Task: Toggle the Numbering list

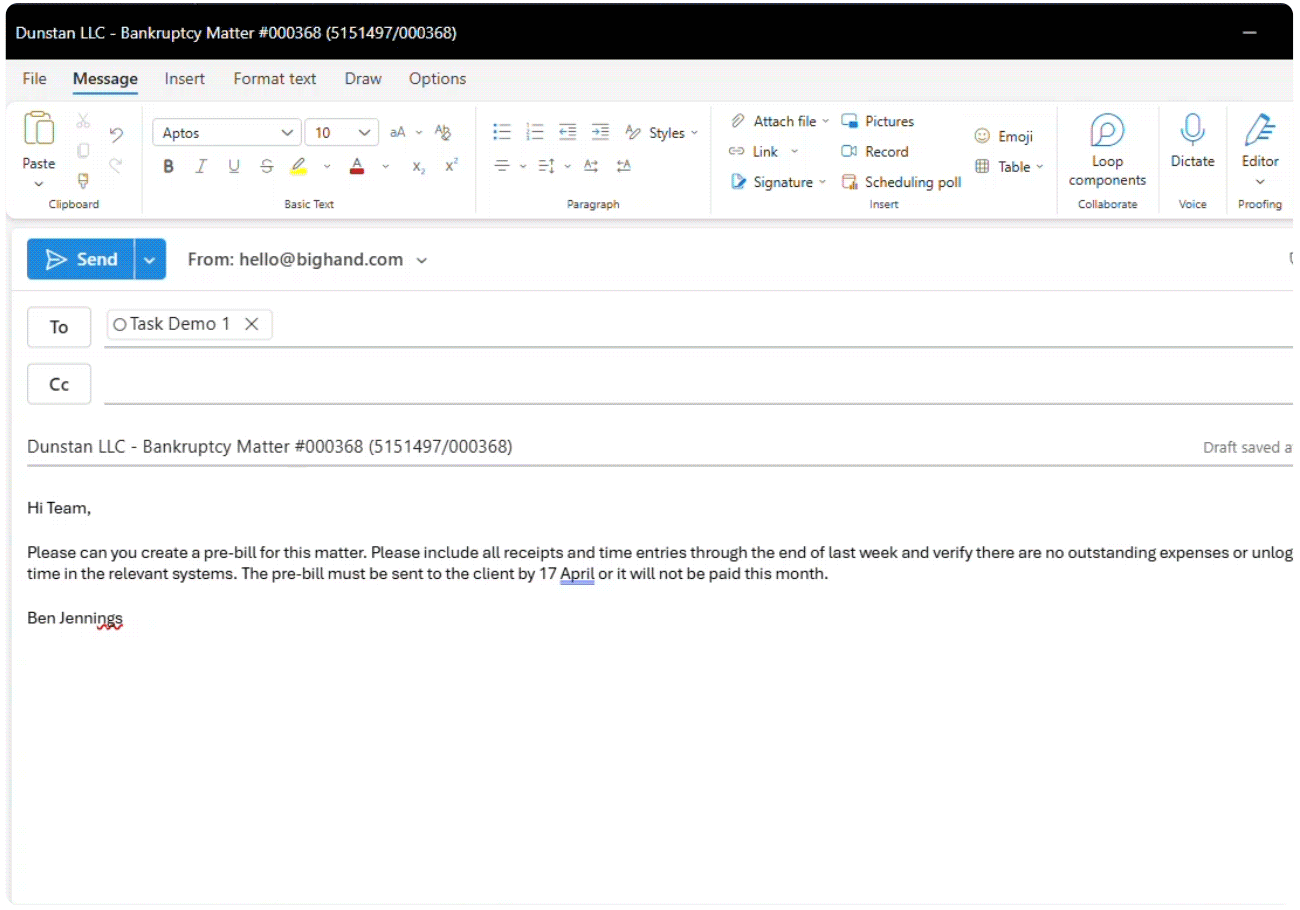Action: tap(535, 132)
